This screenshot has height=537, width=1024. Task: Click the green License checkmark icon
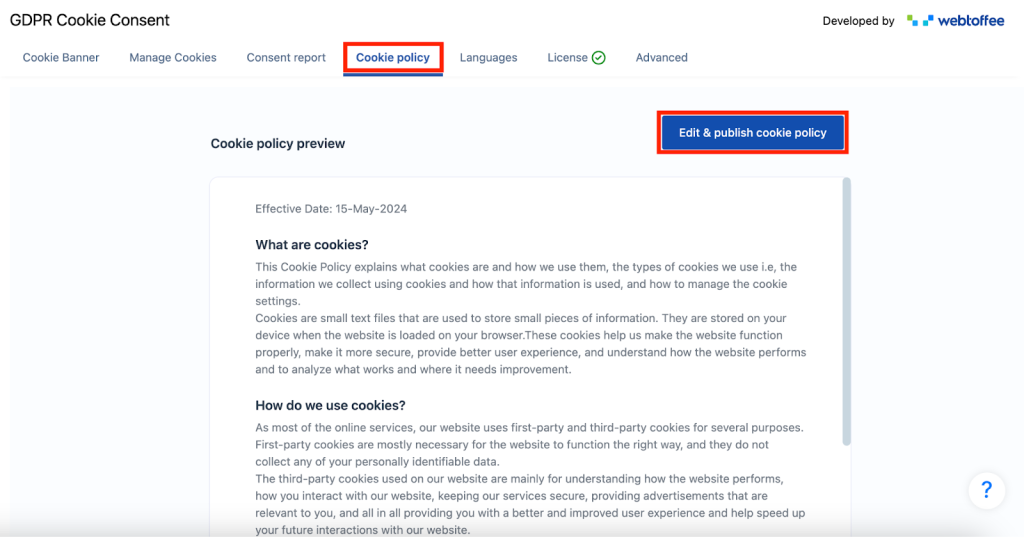[x=598, y=58]
